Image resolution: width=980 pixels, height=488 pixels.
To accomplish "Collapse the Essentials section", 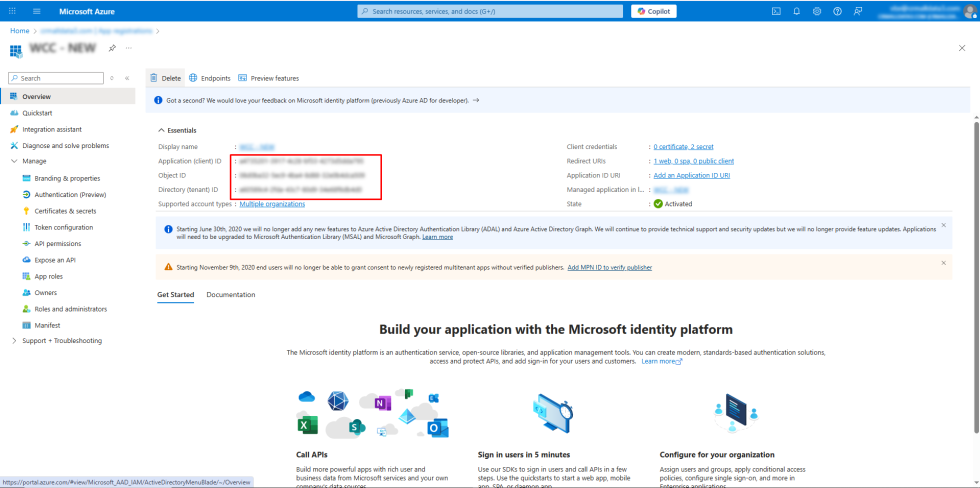I will (x=162, y=130).
